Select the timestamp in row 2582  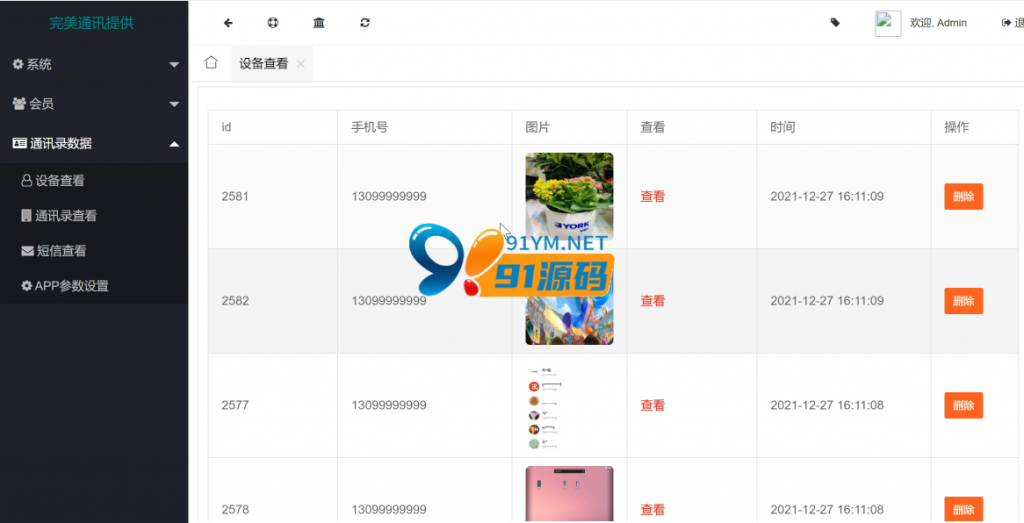pyautogui.click(x=827, y=301)
